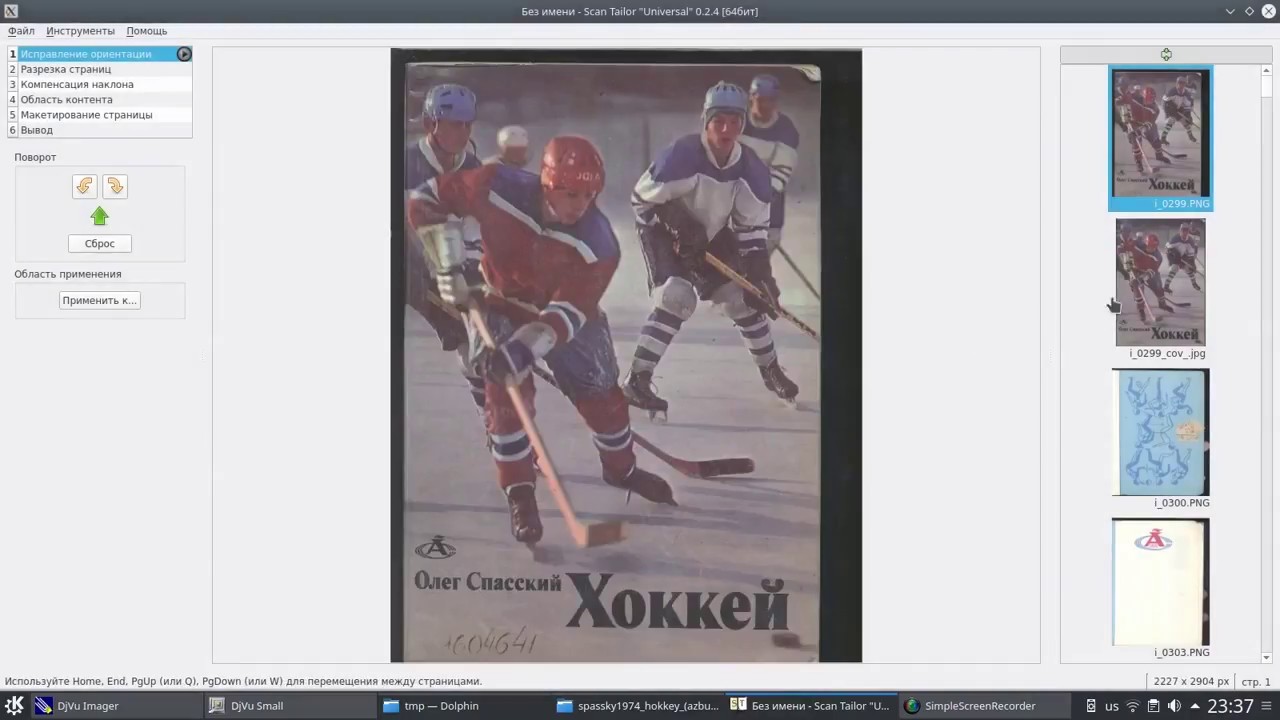Click the Scan Tailor taskbar entry
1280x720 pixels.
[810, 705]
